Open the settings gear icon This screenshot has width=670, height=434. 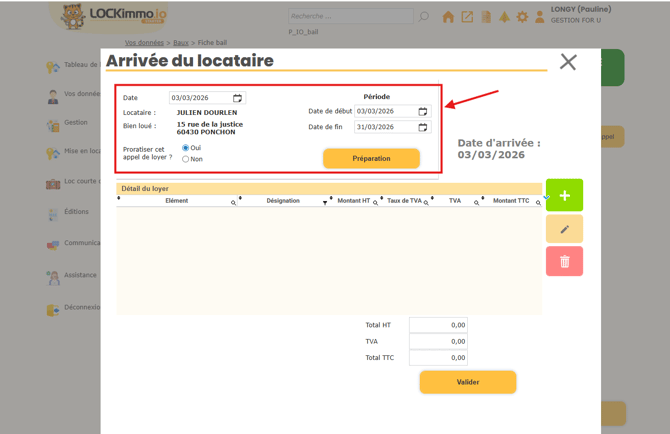tap(522, 17)
